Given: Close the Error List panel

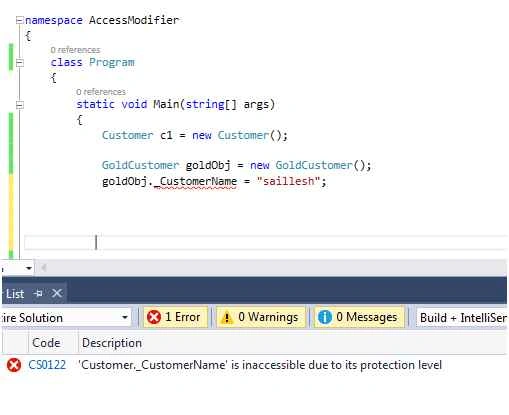Looking at the screenshot, I should [x=57, y=293].
